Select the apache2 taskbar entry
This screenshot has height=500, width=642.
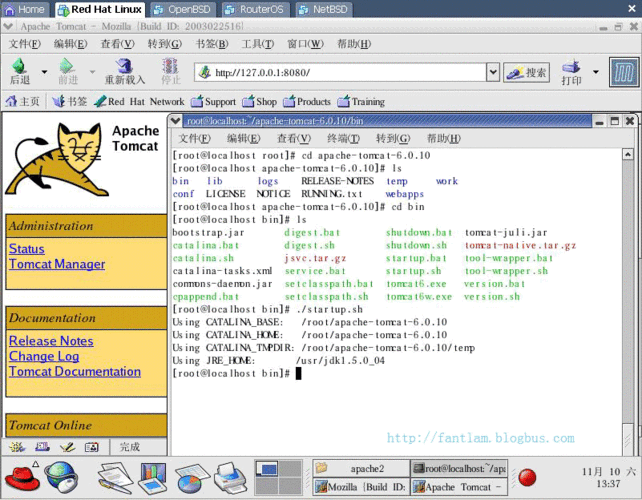(x=362, y=468)
